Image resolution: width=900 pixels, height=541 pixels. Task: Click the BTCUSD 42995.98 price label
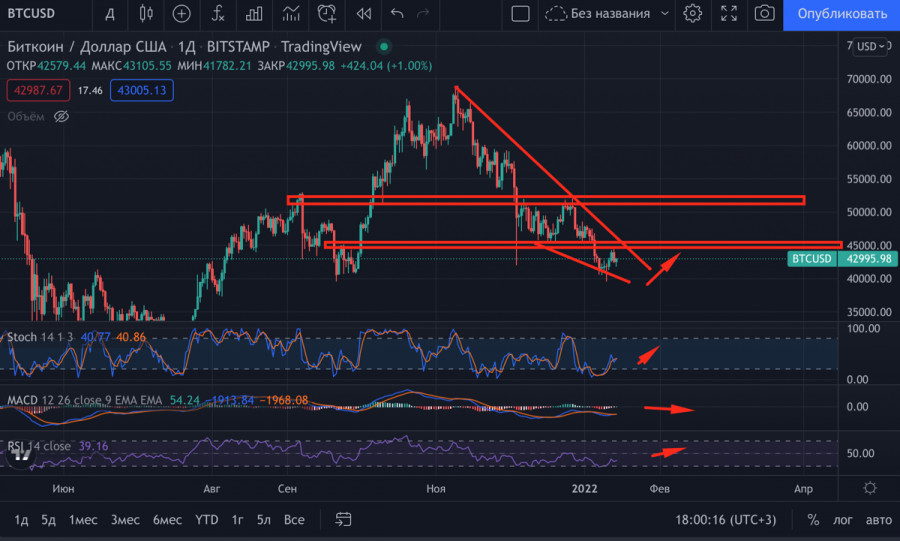pyautogui.click(x=841, y=259)
